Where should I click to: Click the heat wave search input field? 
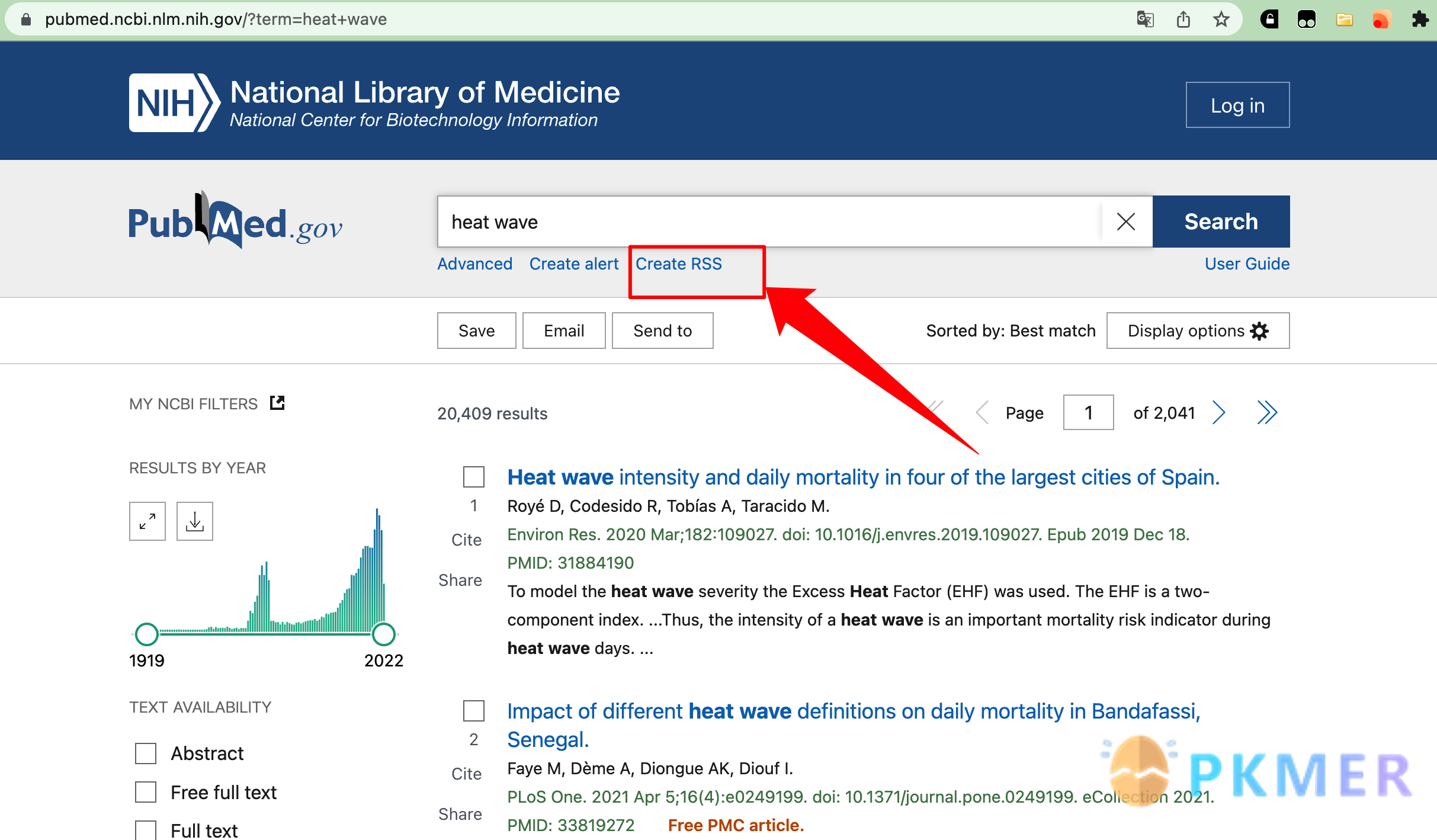coord(770,222)
